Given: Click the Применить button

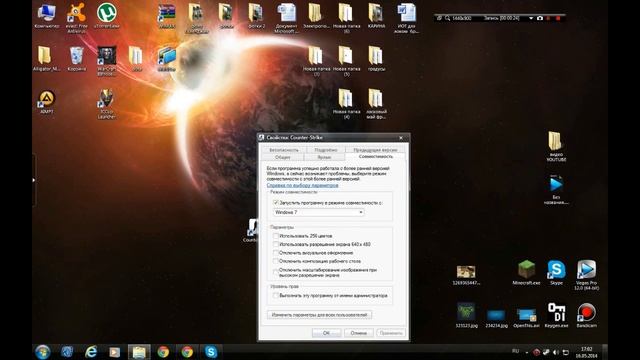Looking at the screenshot, I should click(x=391, y=333).
